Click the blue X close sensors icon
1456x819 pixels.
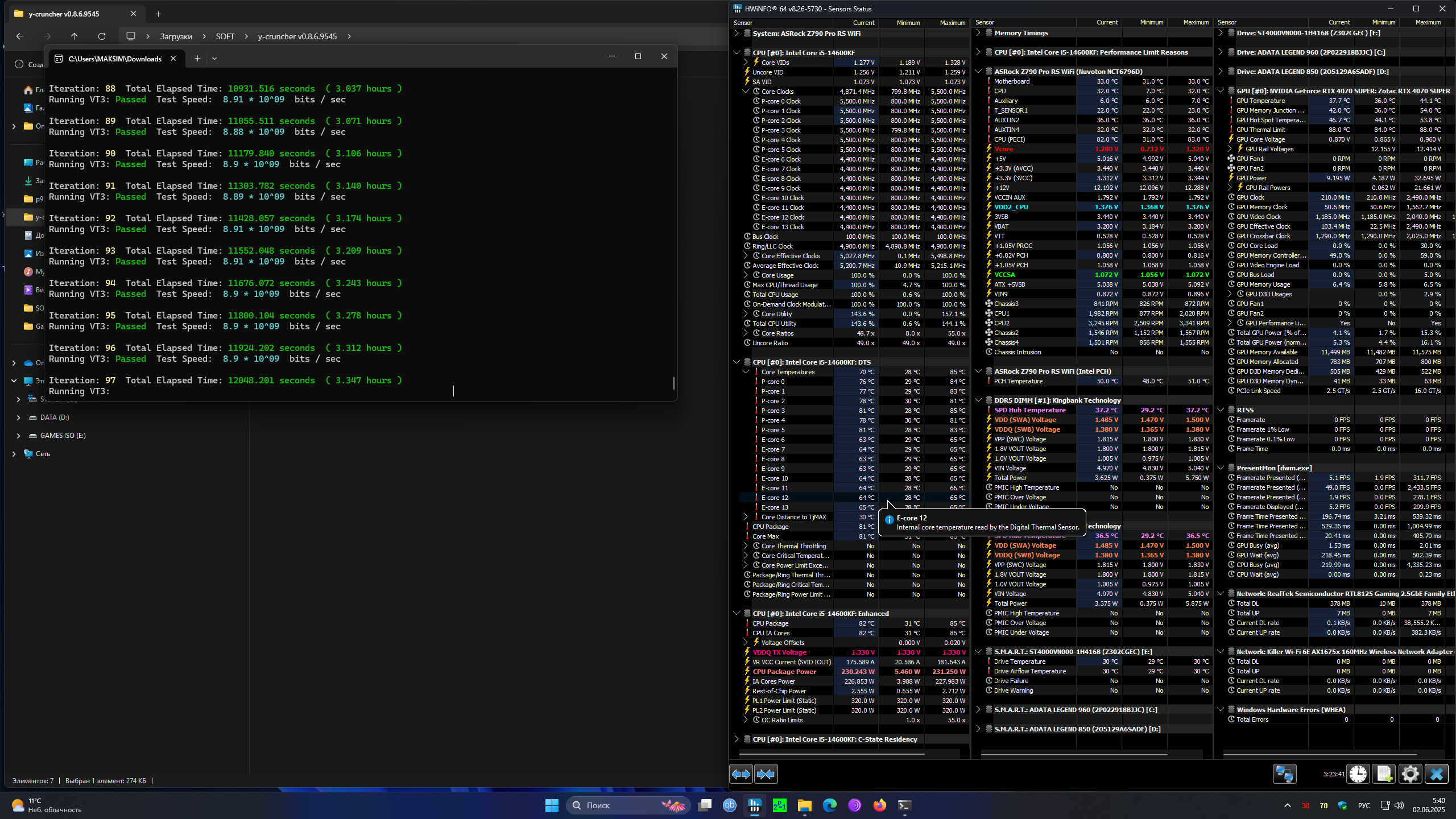[x=1436, y=774]
